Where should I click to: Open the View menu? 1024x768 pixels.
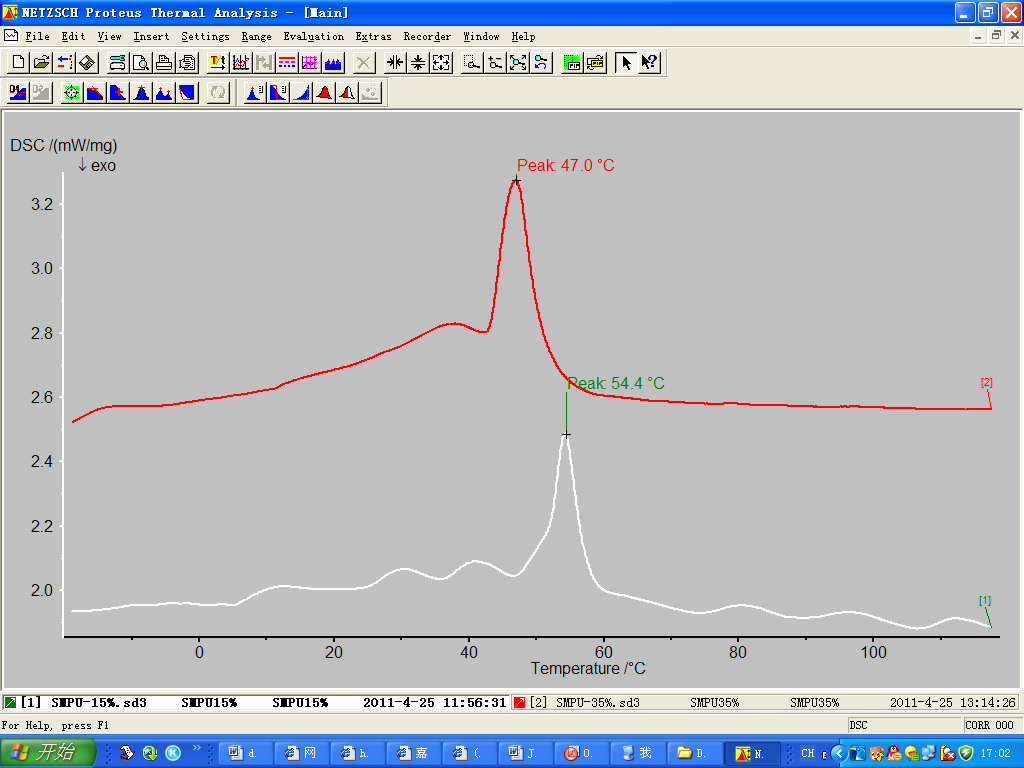tap(110, 37)
